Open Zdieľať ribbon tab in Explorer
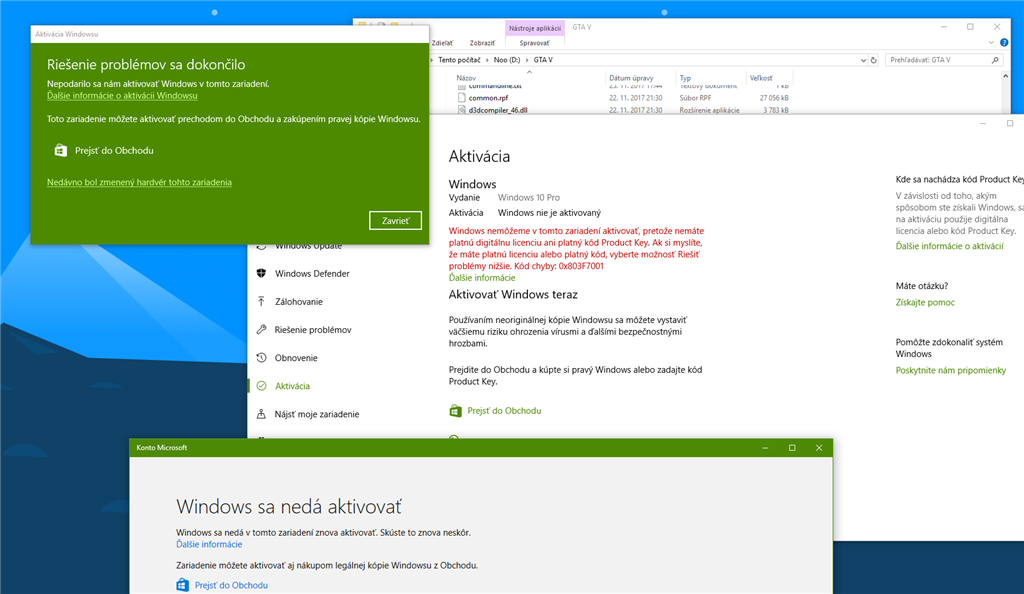The width and height of the screenshot is (1024, 594). pos(442,43)
